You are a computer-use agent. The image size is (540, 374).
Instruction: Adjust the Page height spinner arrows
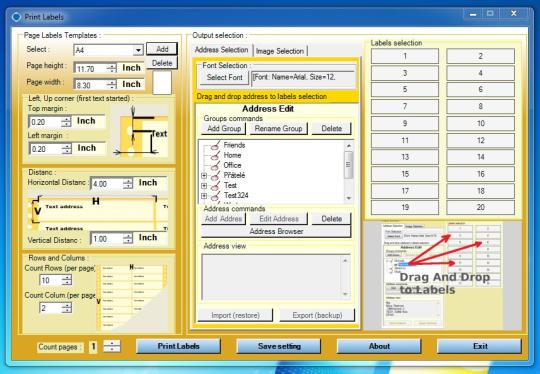tap(112, 69)
